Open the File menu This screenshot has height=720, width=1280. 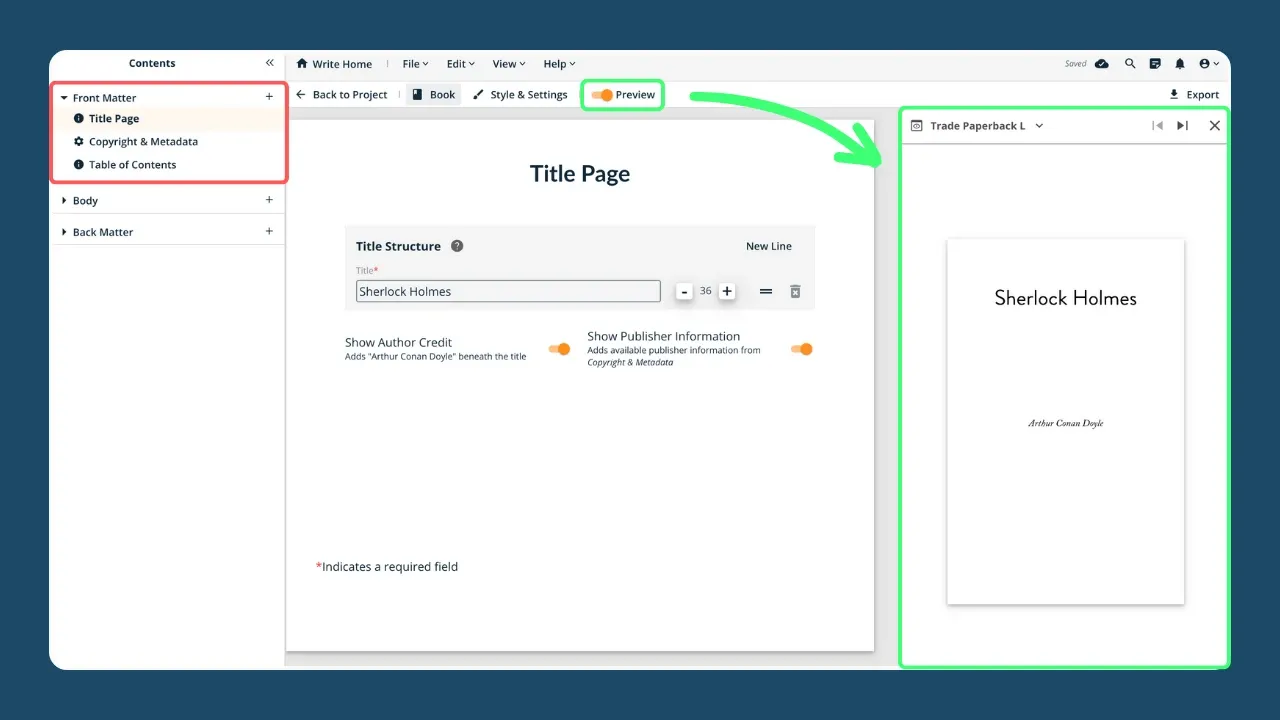[414, 63]
